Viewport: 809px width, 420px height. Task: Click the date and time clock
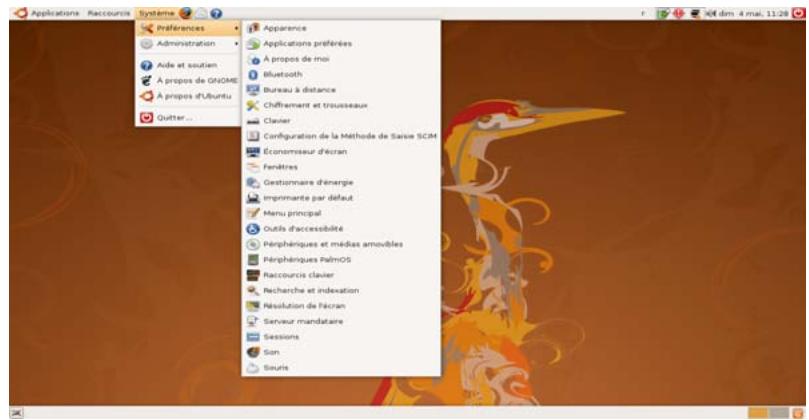pyautogui.click(x=754, y=13)
